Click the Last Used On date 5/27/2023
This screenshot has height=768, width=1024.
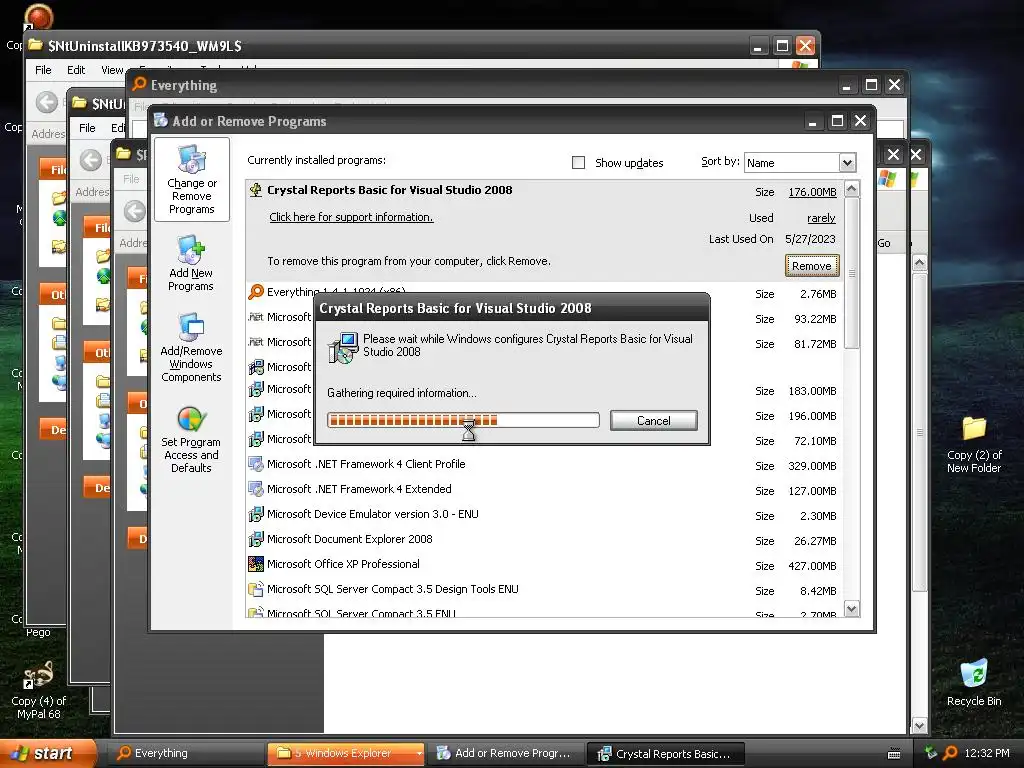point(810,239)
